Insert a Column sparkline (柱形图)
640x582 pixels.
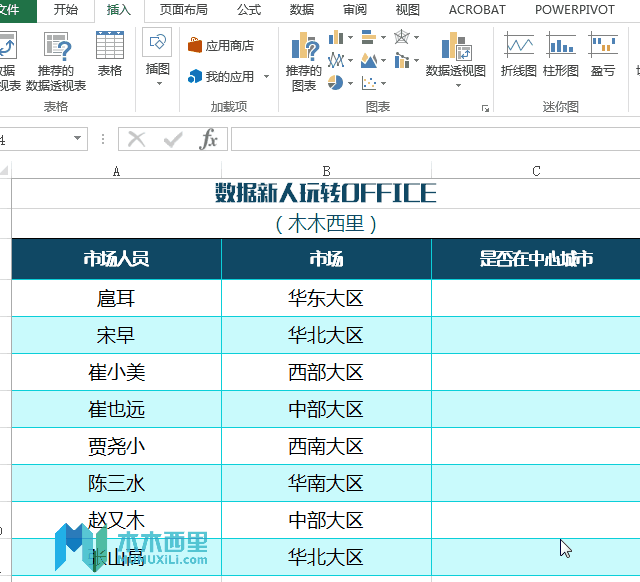coord(561,55)
